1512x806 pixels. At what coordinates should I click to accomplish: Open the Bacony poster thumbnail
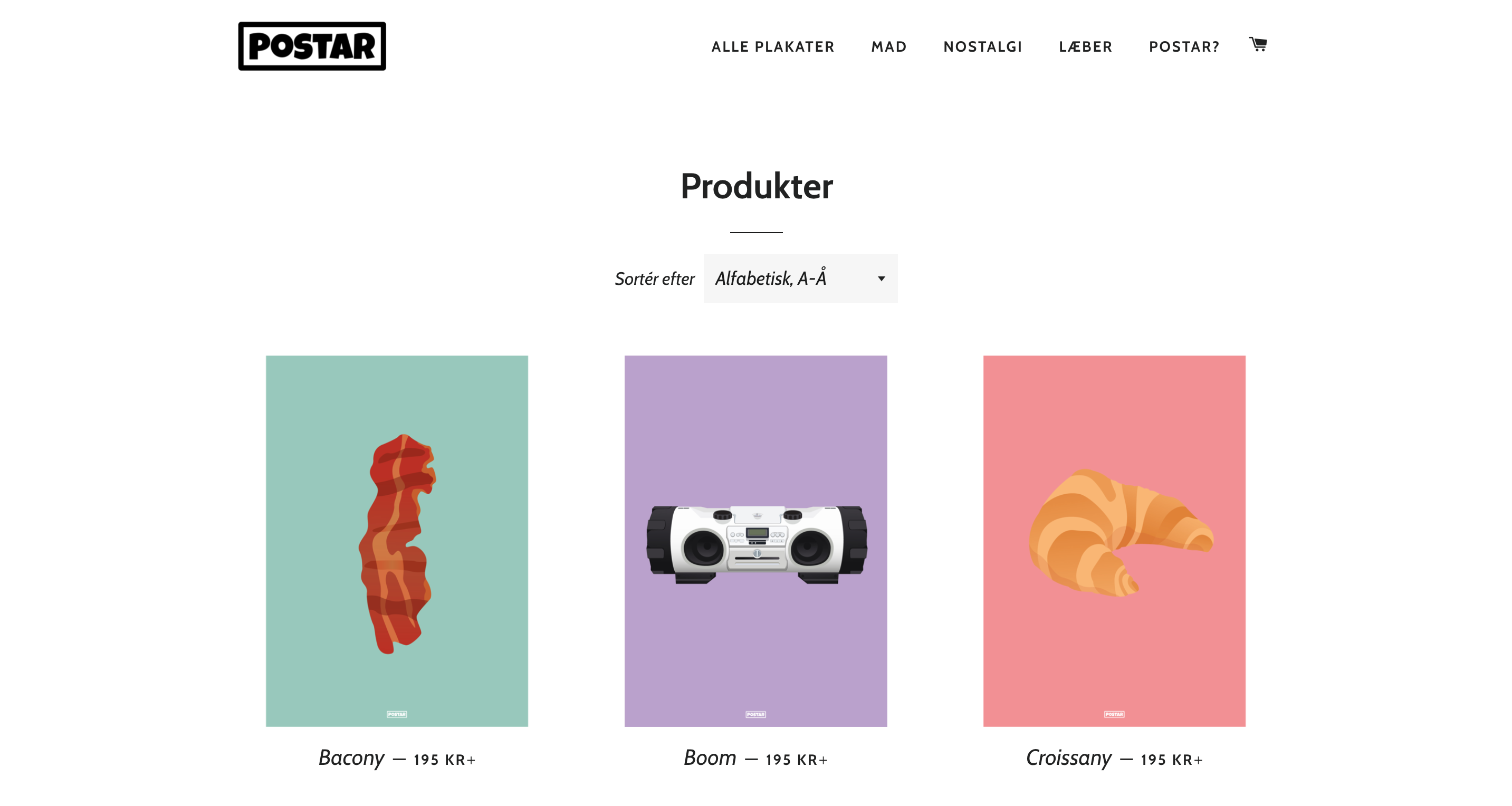(397, 541)
